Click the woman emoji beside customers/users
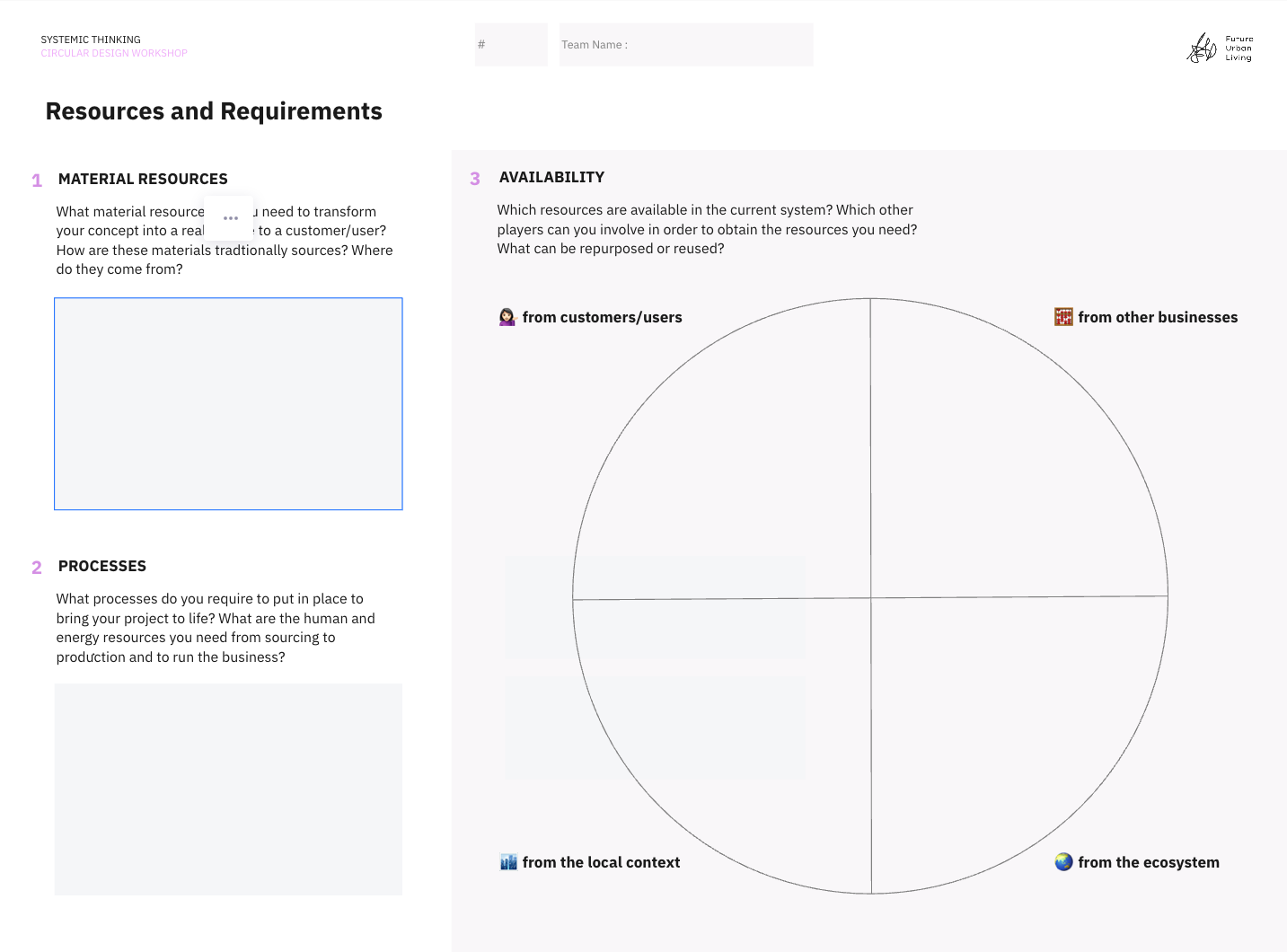Screen dimensions: 1287x952 coord(507,317)
